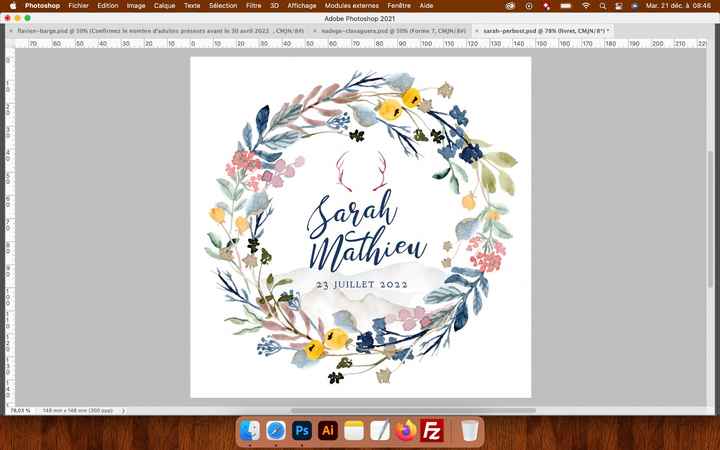The height and width of the screenshot is (450, 720).
Task: Expand the status bar document info arrow
Action: [122, 410]
